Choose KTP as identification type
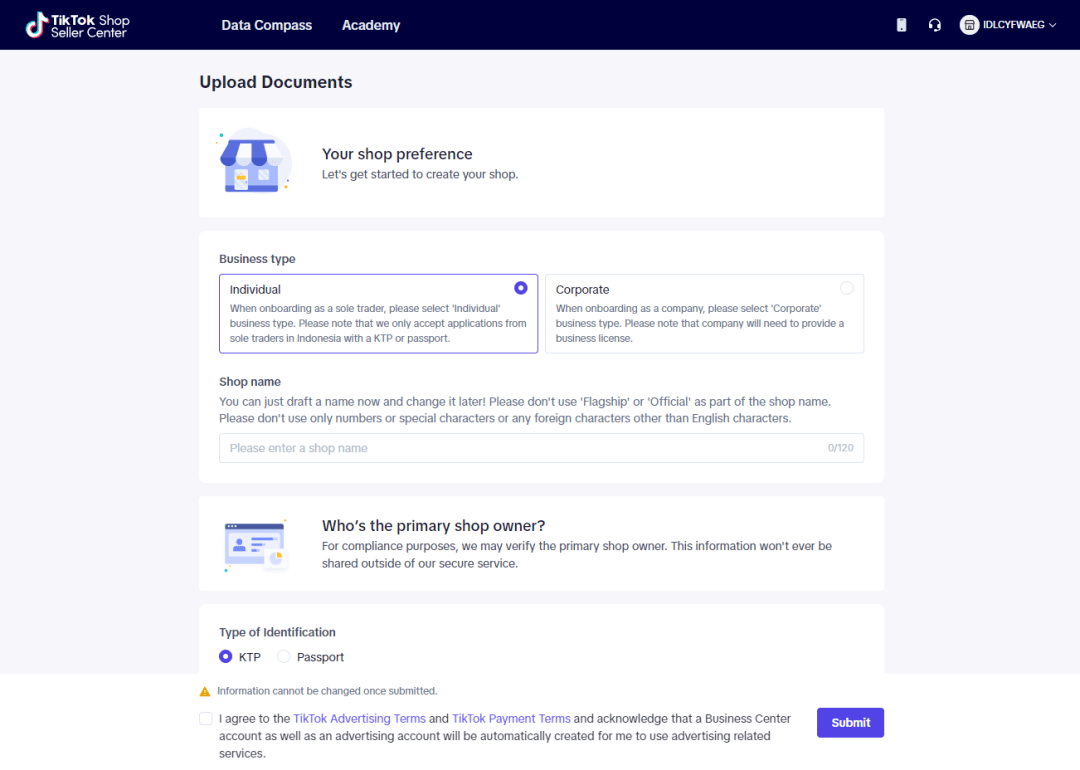This screenshot has height=770, width=1080. pos(226,657)
